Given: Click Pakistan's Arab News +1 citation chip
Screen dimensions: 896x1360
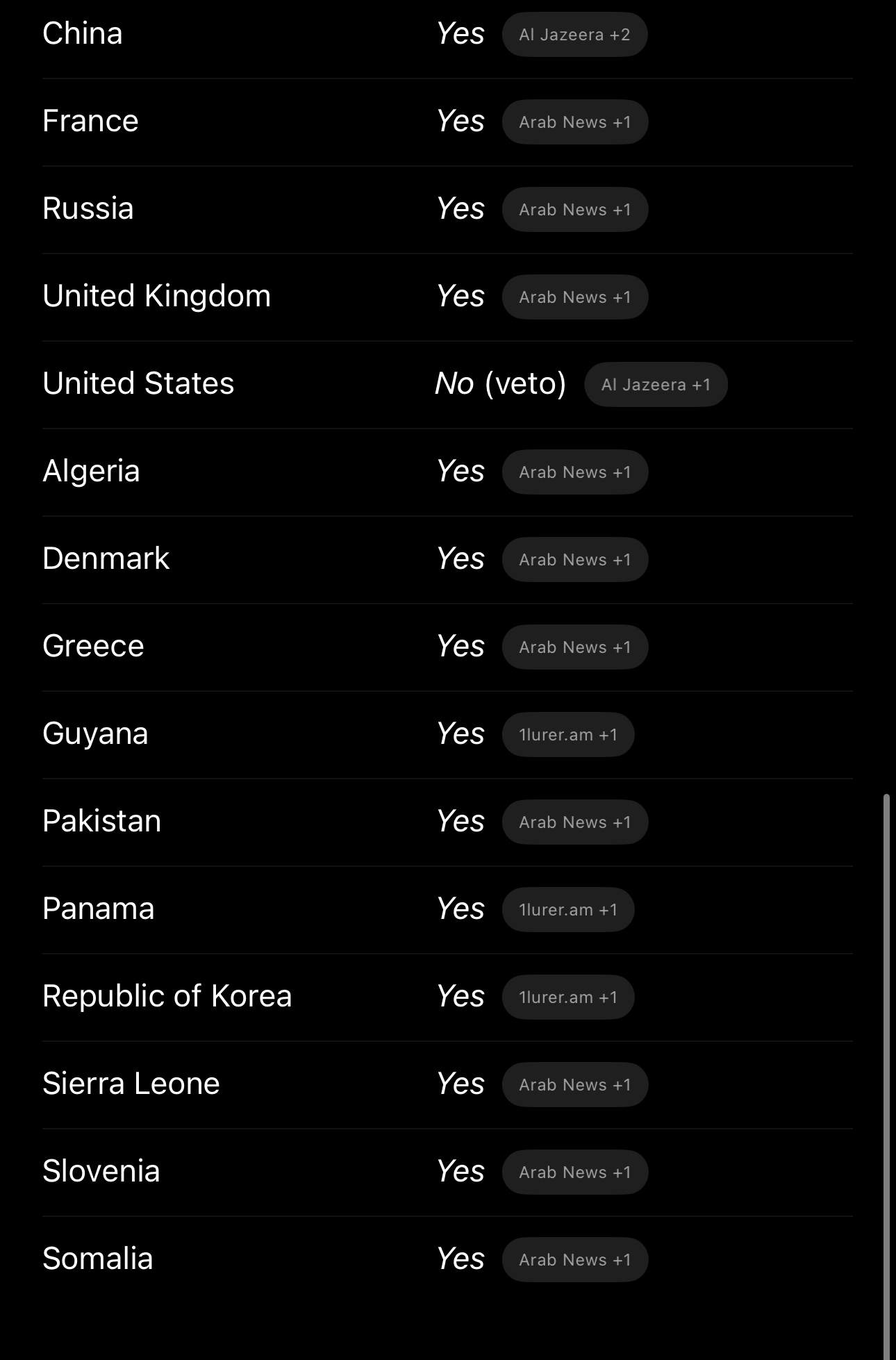Looking at the screenshot, I should (x=575, y=822).
